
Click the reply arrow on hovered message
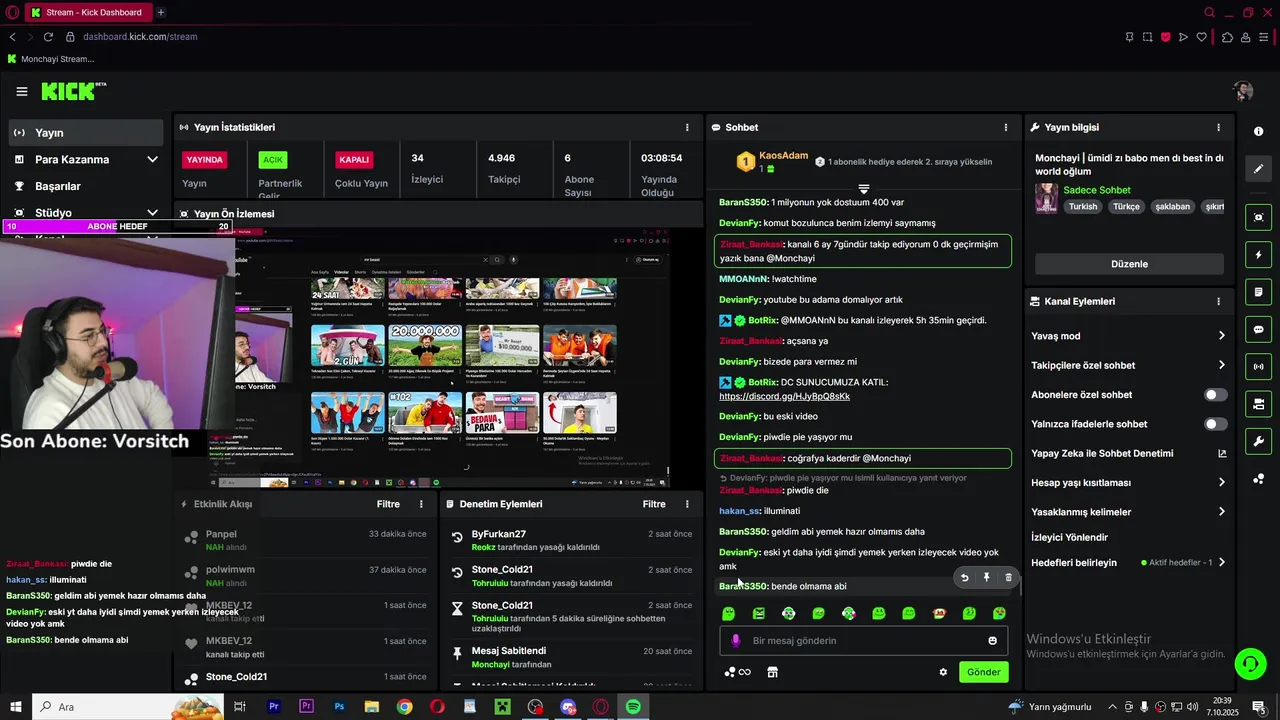(x=964, y=577)
